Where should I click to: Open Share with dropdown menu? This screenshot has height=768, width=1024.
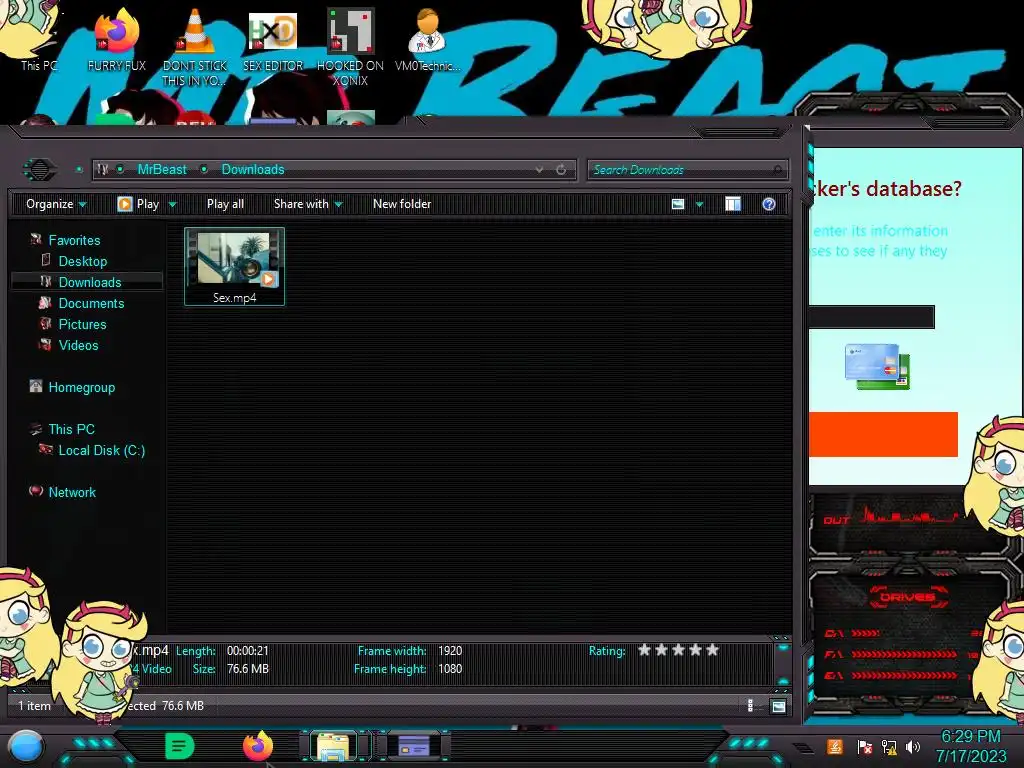coord(308,204)
